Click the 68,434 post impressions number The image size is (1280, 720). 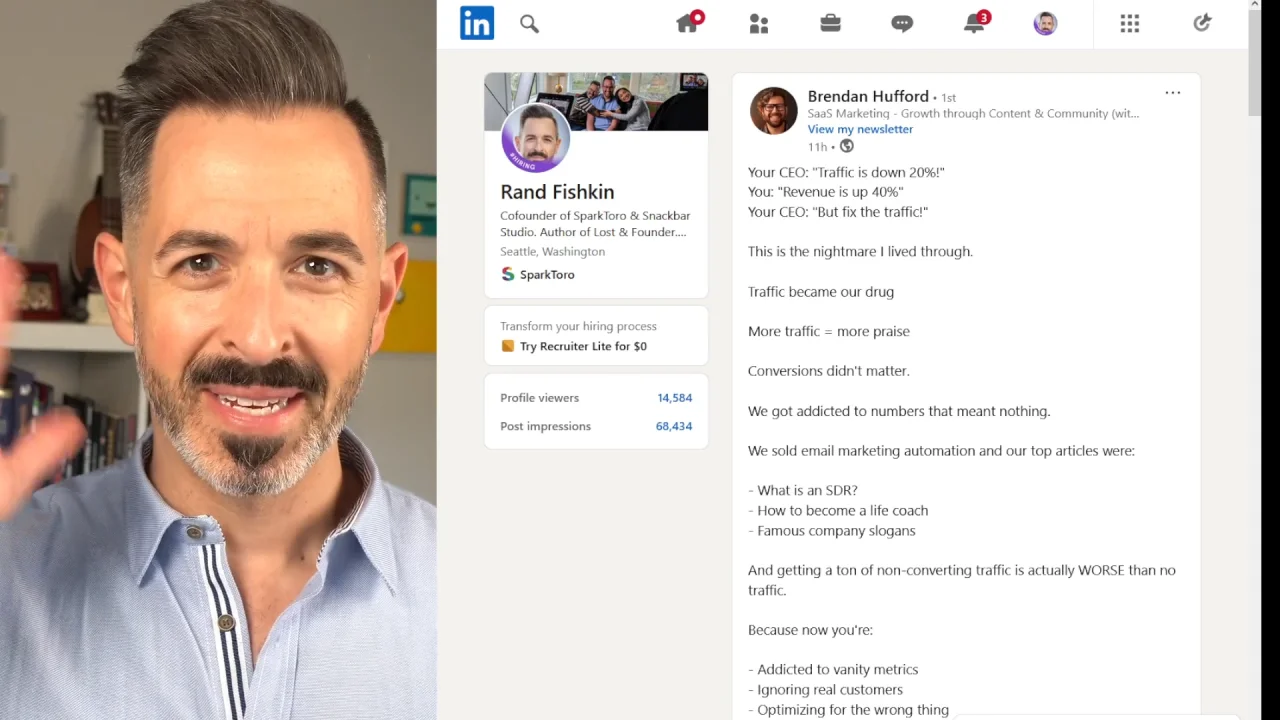coord(674,426)
